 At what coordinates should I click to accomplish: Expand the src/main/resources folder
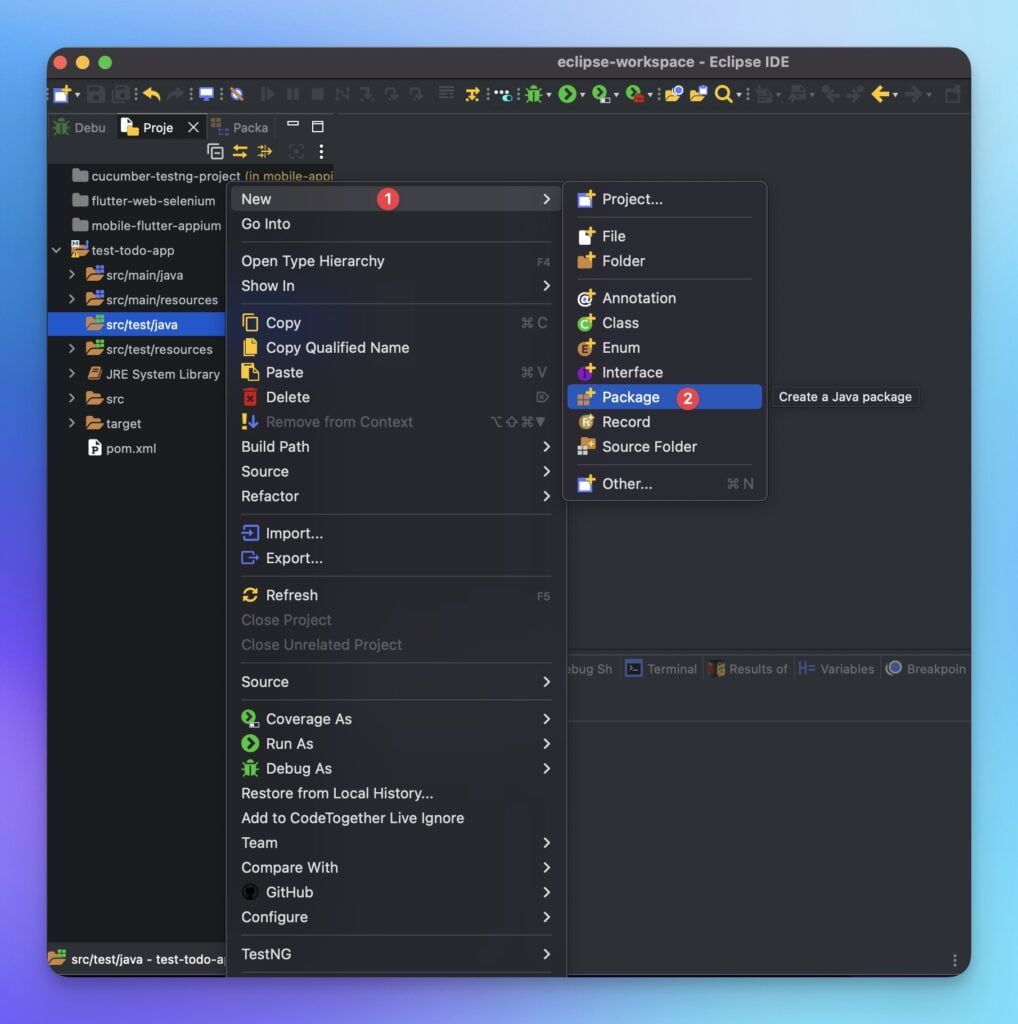click(72, 300)
